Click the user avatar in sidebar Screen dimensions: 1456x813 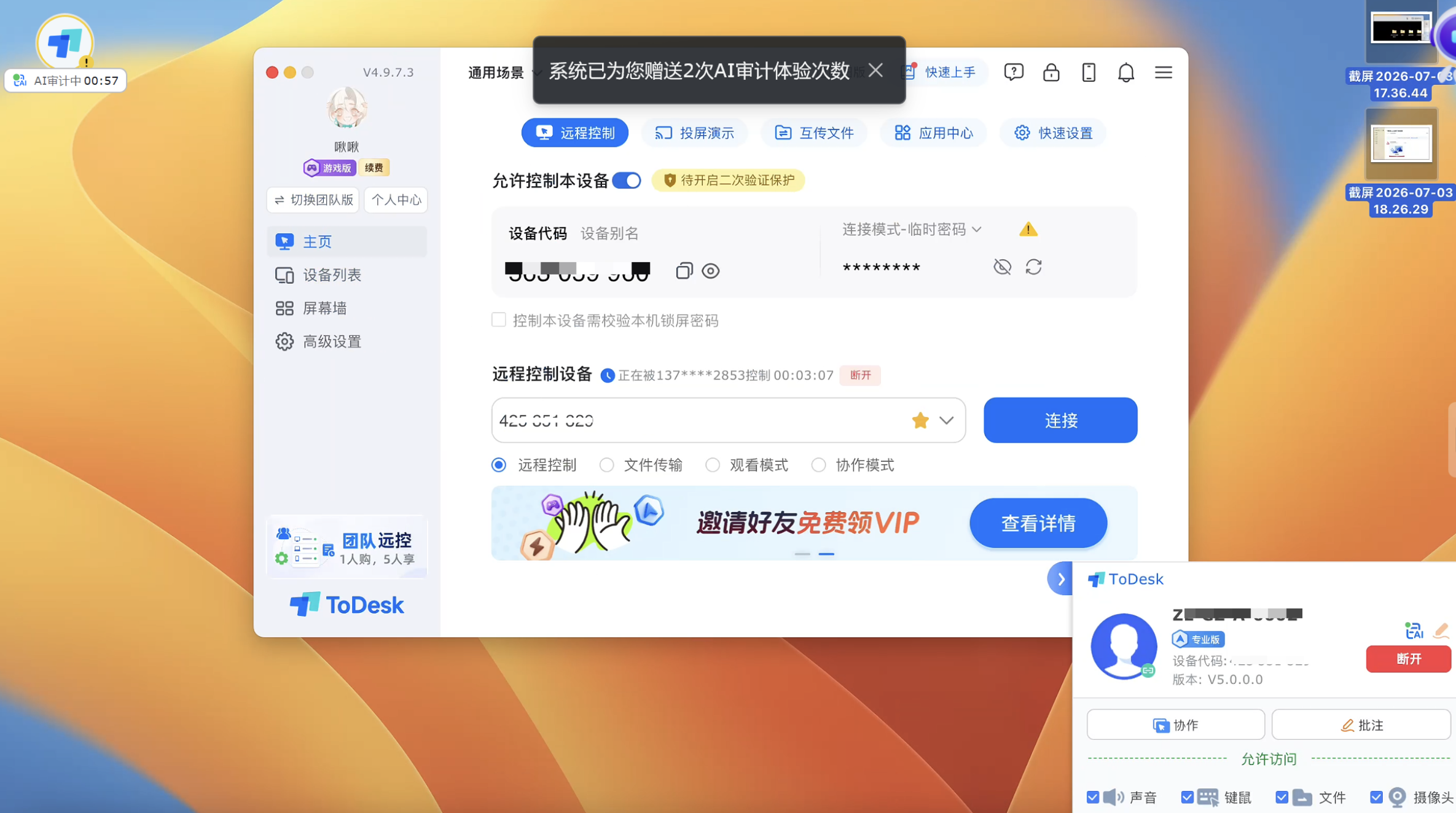[346, 108]
